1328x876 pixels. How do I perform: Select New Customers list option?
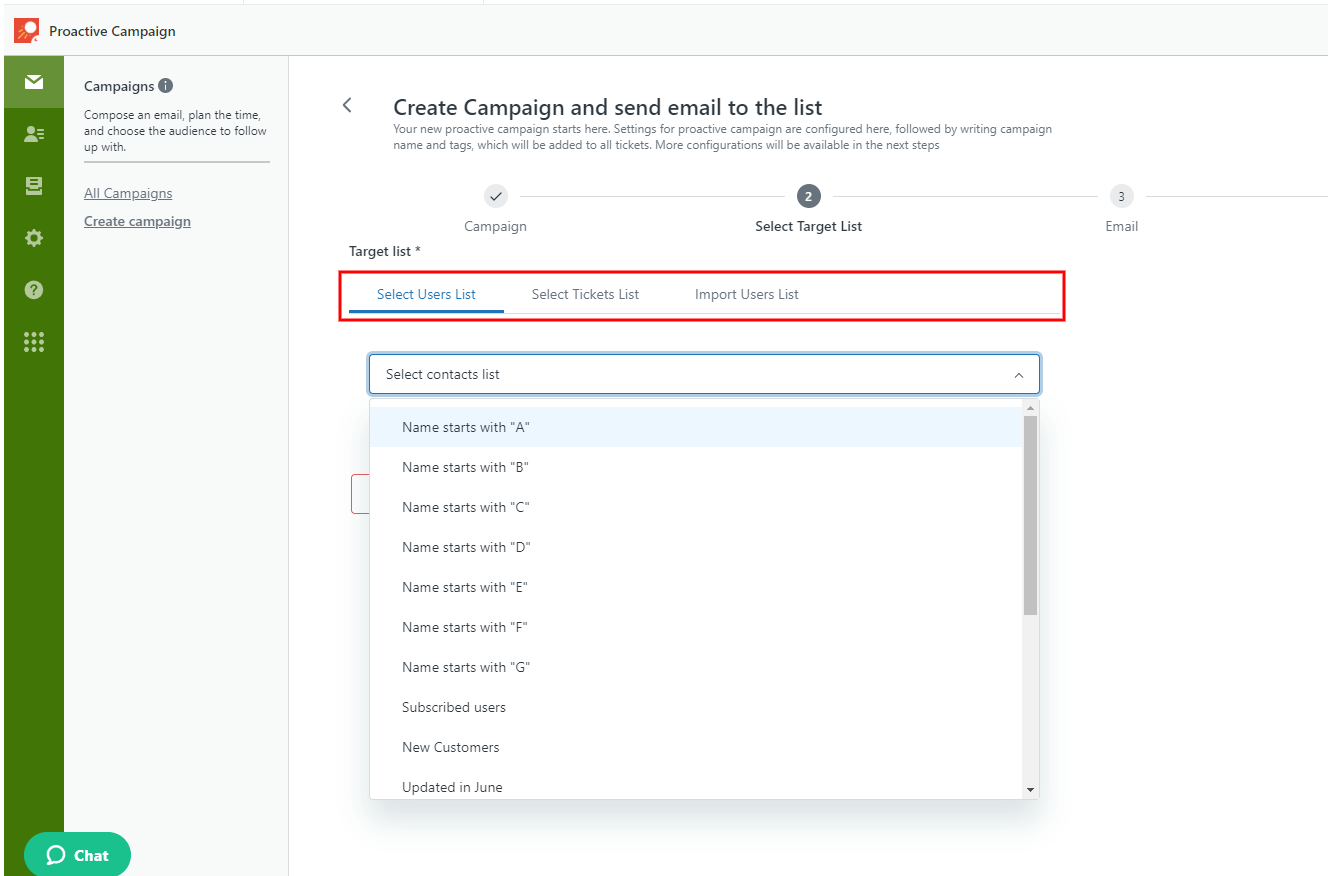[x=696, y=747]
